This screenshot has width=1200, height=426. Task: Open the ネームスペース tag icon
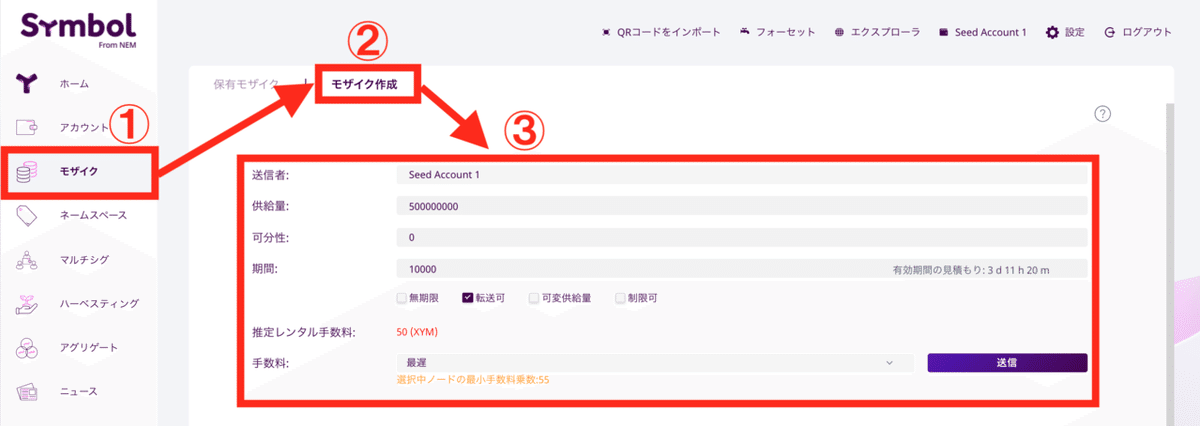(28, 215)
